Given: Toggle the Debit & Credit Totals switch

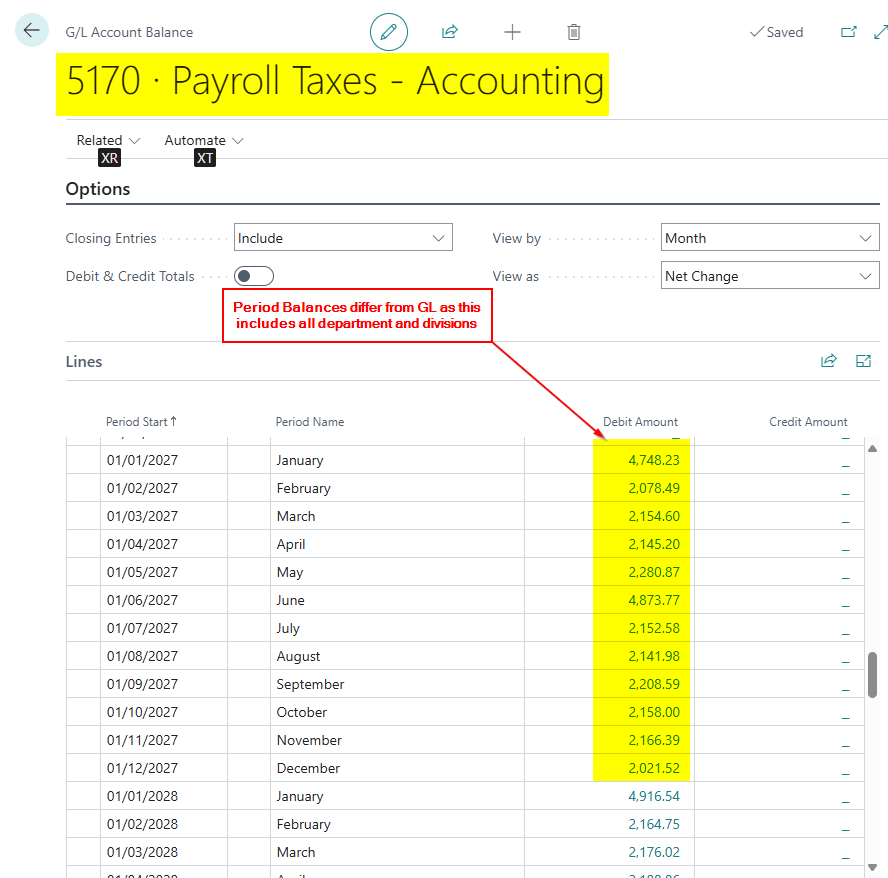Looking at the screenshot, I should [x=253, y=276].
